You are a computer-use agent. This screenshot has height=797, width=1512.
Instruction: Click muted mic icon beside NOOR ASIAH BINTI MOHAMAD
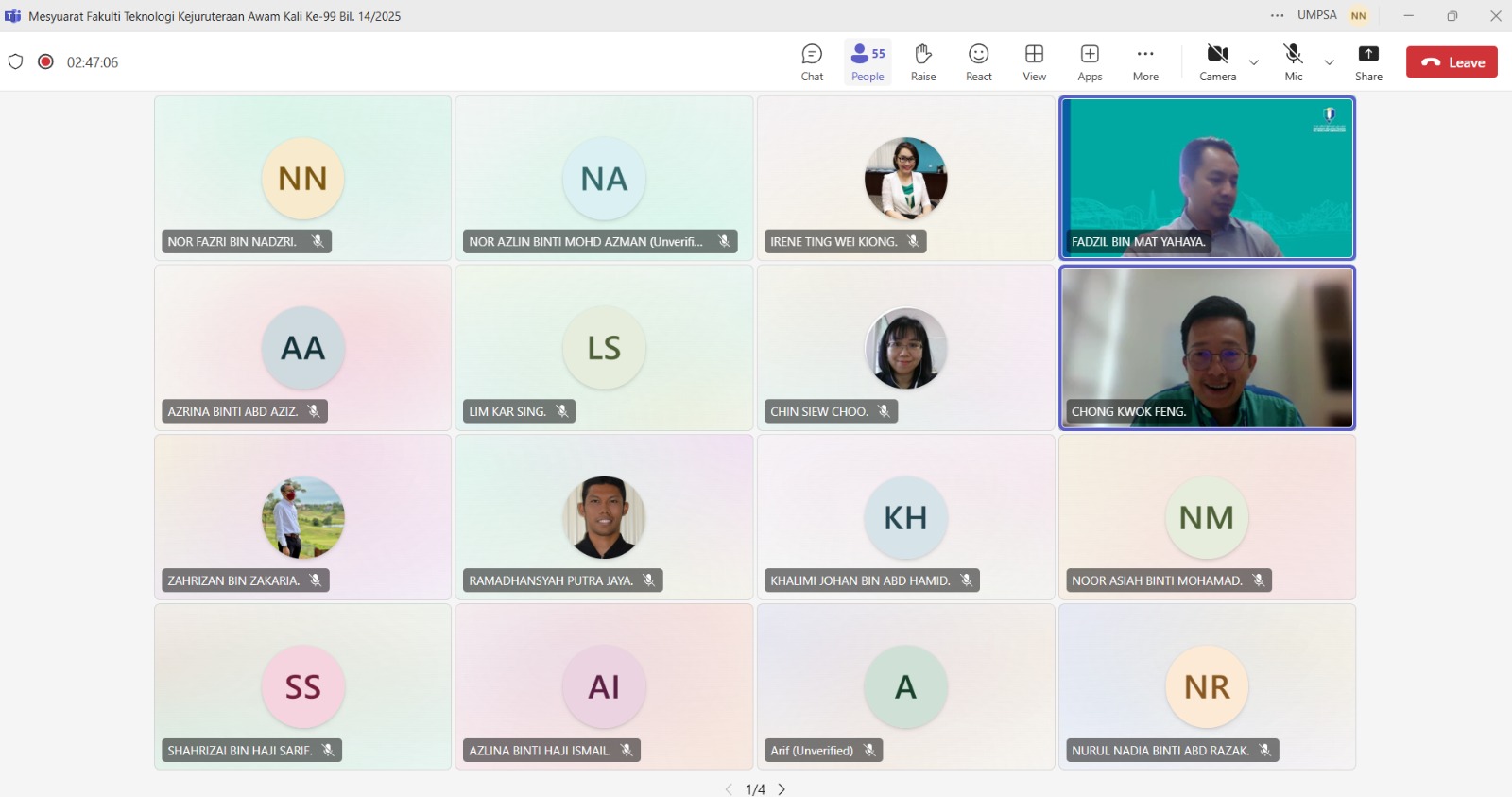point(1258,580)
